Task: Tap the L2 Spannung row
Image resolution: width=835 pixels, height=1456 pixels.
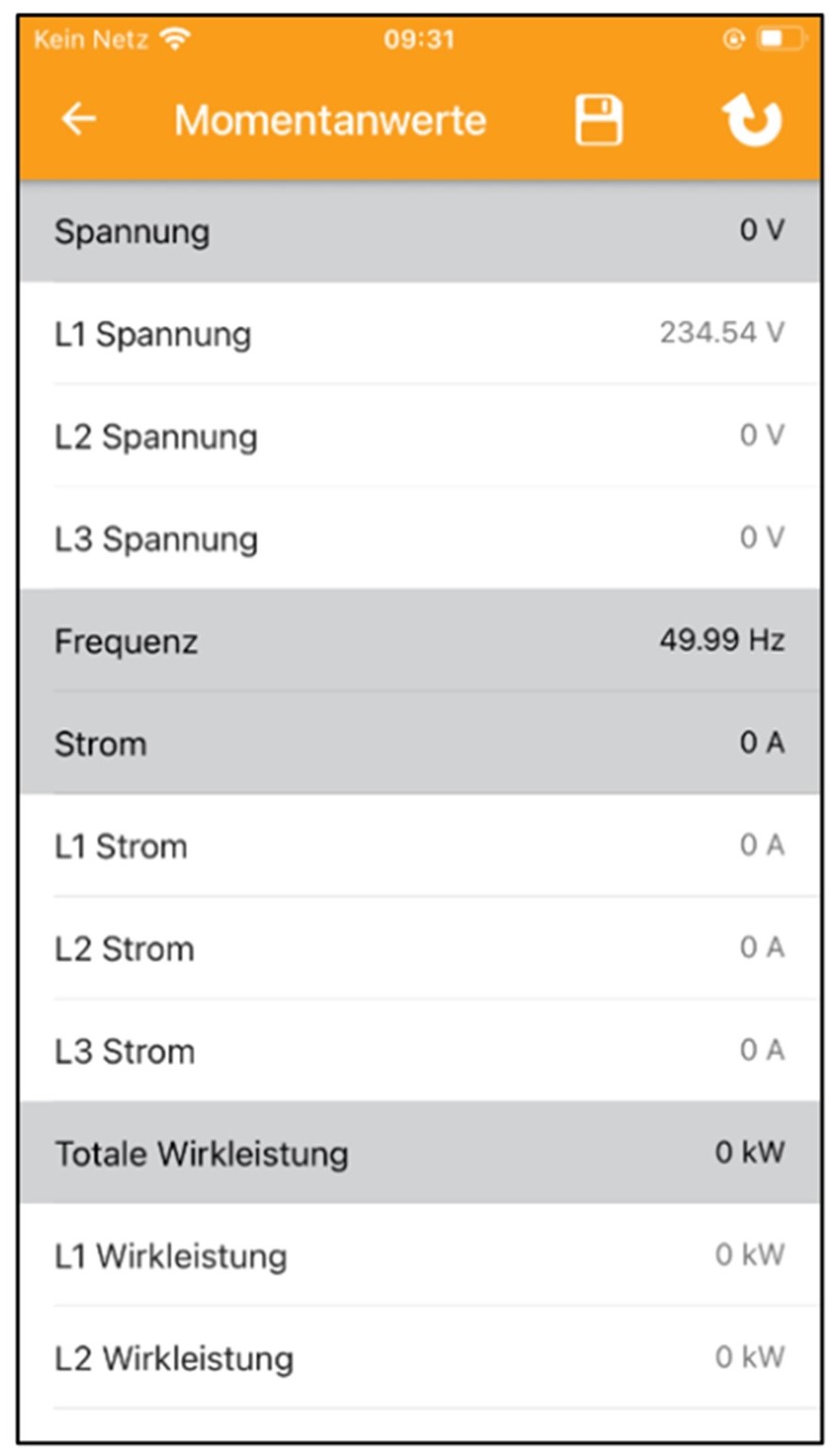Action: coord(418,436)
